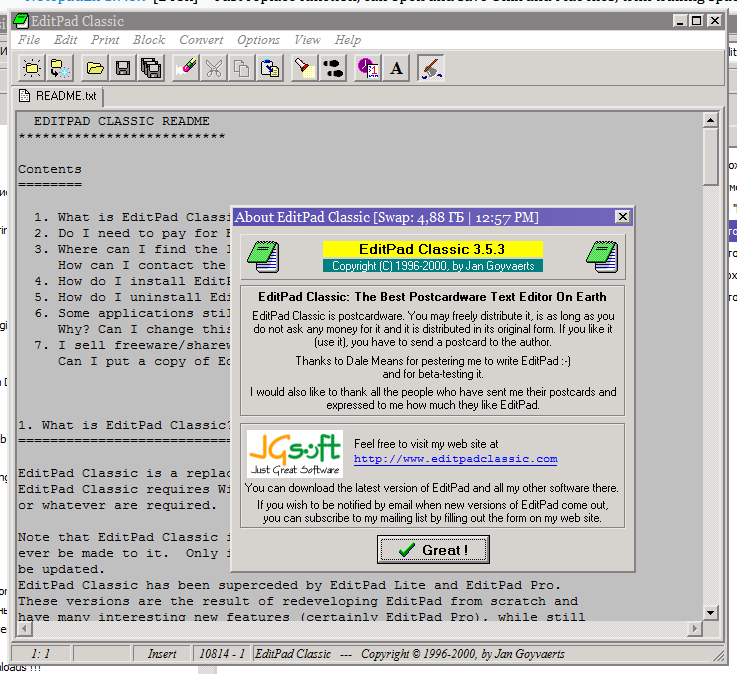The image size is (737, 674).
Task: Click the Insert mode status bar panel
Action: click(x=162, y=654)
